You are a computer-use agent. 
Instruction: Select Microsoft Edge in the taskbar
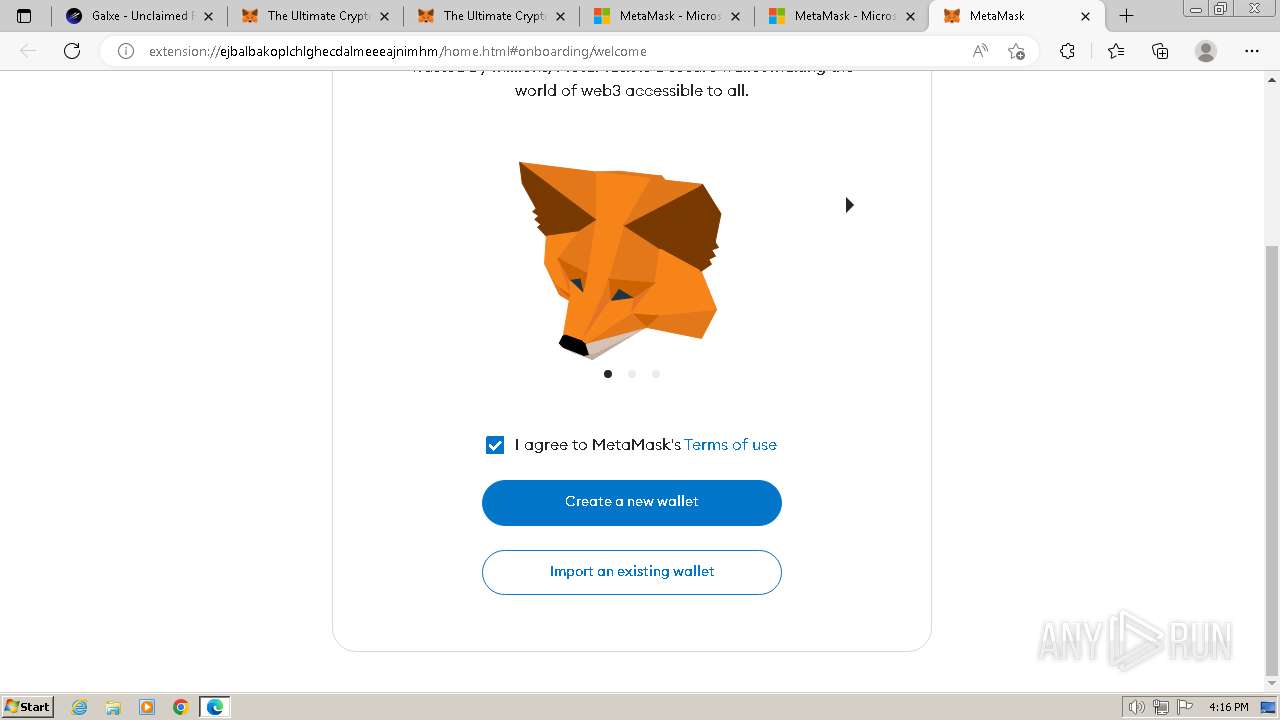point(214,707)
